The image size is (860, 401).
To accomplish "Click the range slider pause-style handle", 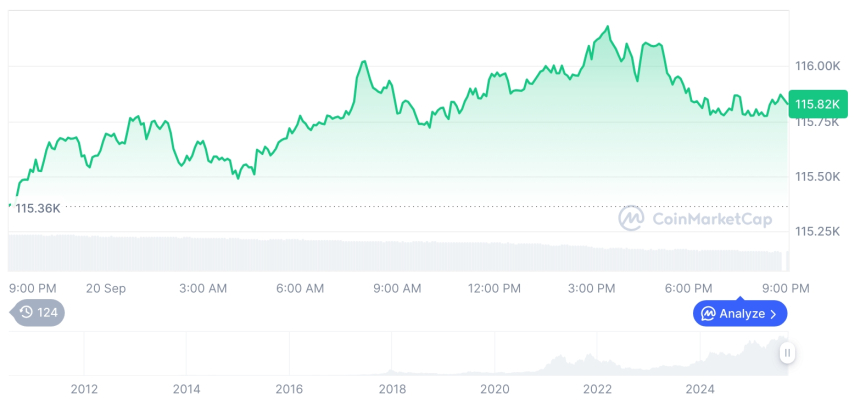I will pos(788,353).
